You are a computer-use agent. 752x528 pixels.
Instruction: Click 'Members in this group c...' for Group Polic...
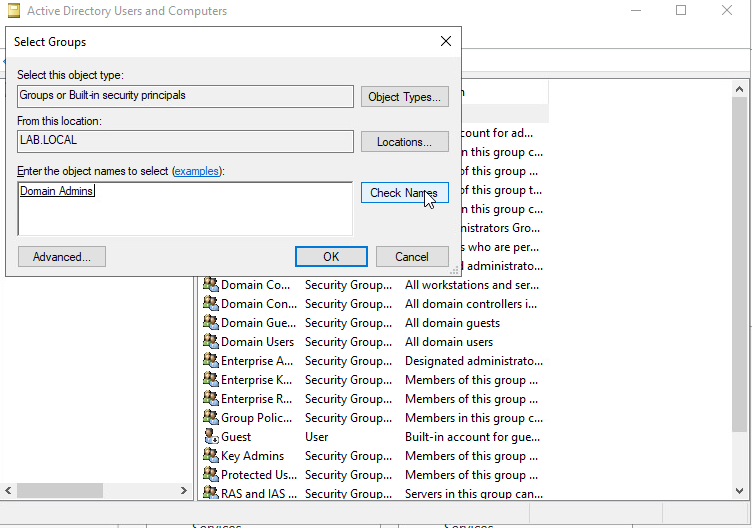[474, 418]
